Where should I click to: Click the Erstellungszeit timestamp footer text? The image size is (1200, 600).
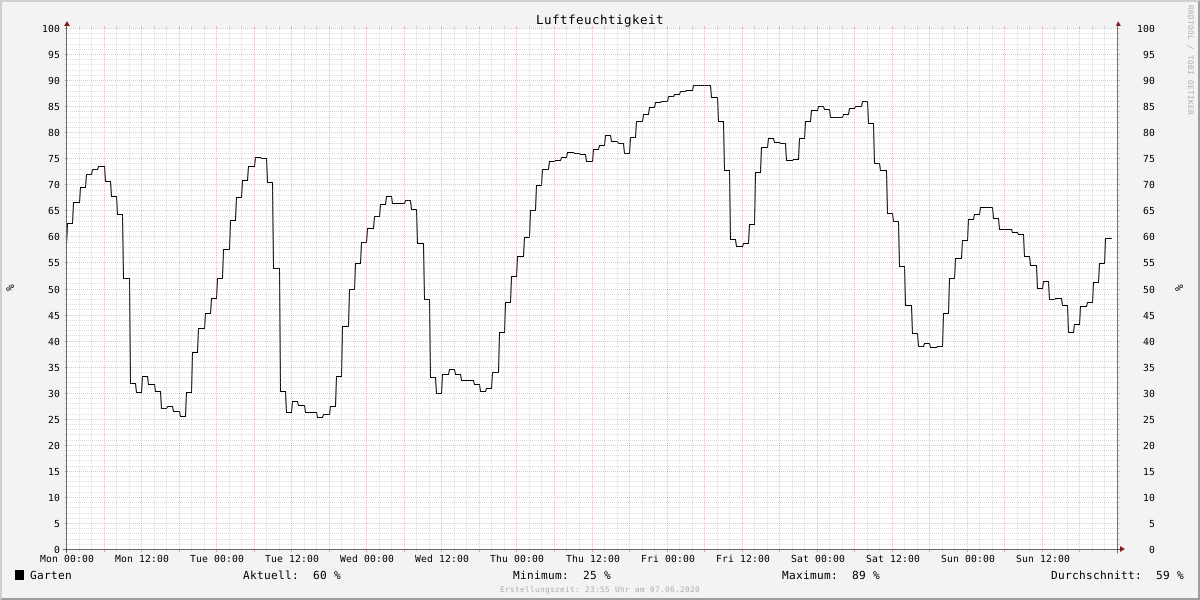click(600, 589)
